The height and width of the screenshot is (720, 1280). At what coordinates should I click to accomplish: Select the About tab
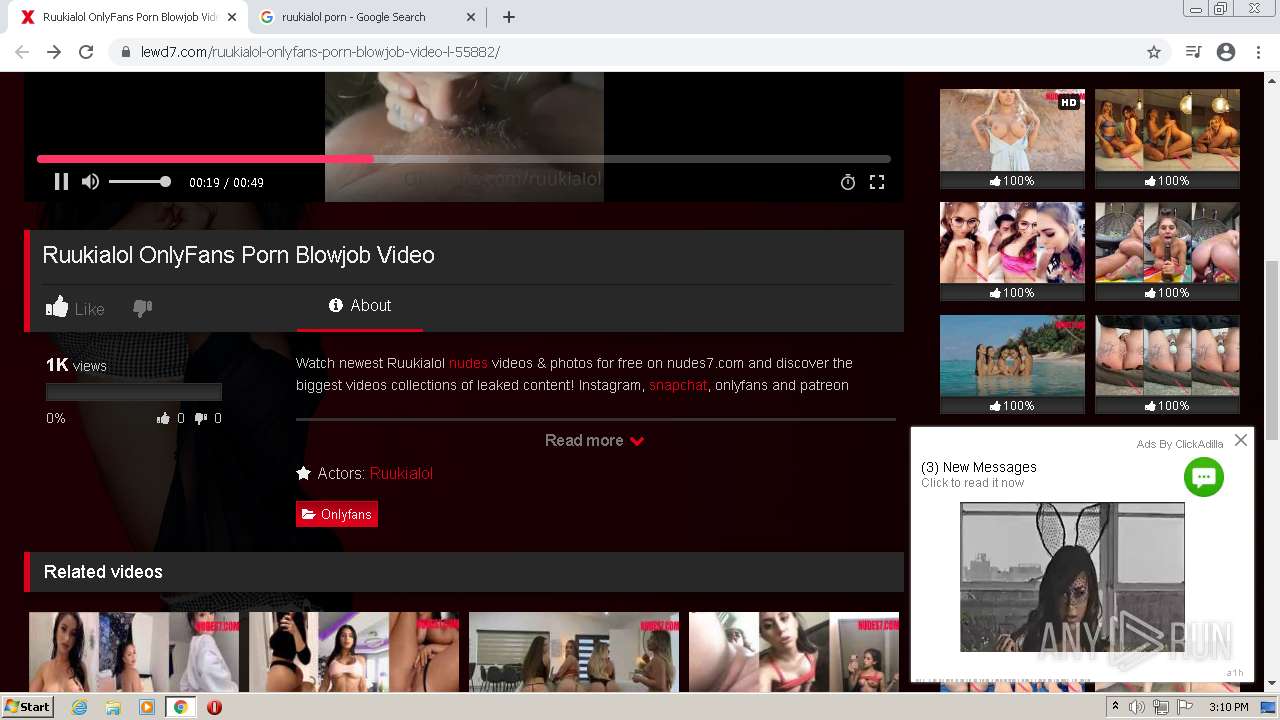click(x=360, y=306)
